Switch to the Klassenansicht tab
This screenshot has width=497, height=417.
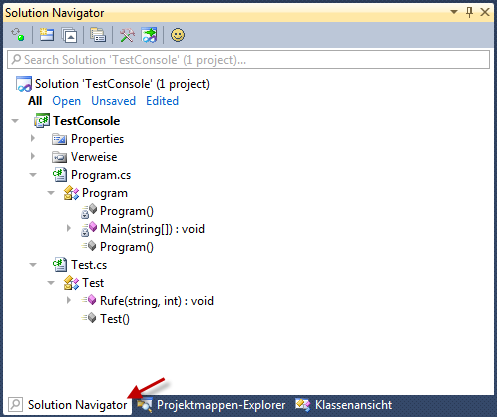[343, 405]
